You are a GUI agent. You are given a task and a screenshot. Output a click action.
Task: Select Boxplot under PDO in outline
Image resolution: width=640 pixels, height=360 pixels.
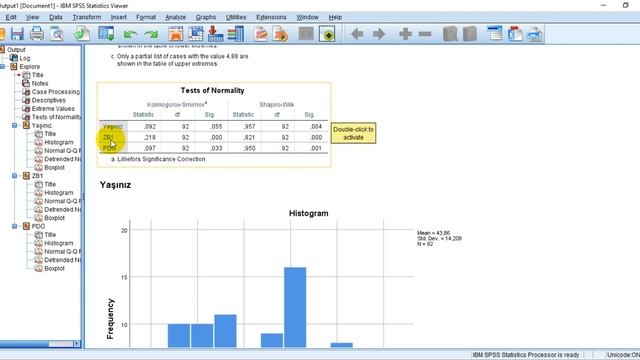[x=54, y=269]
